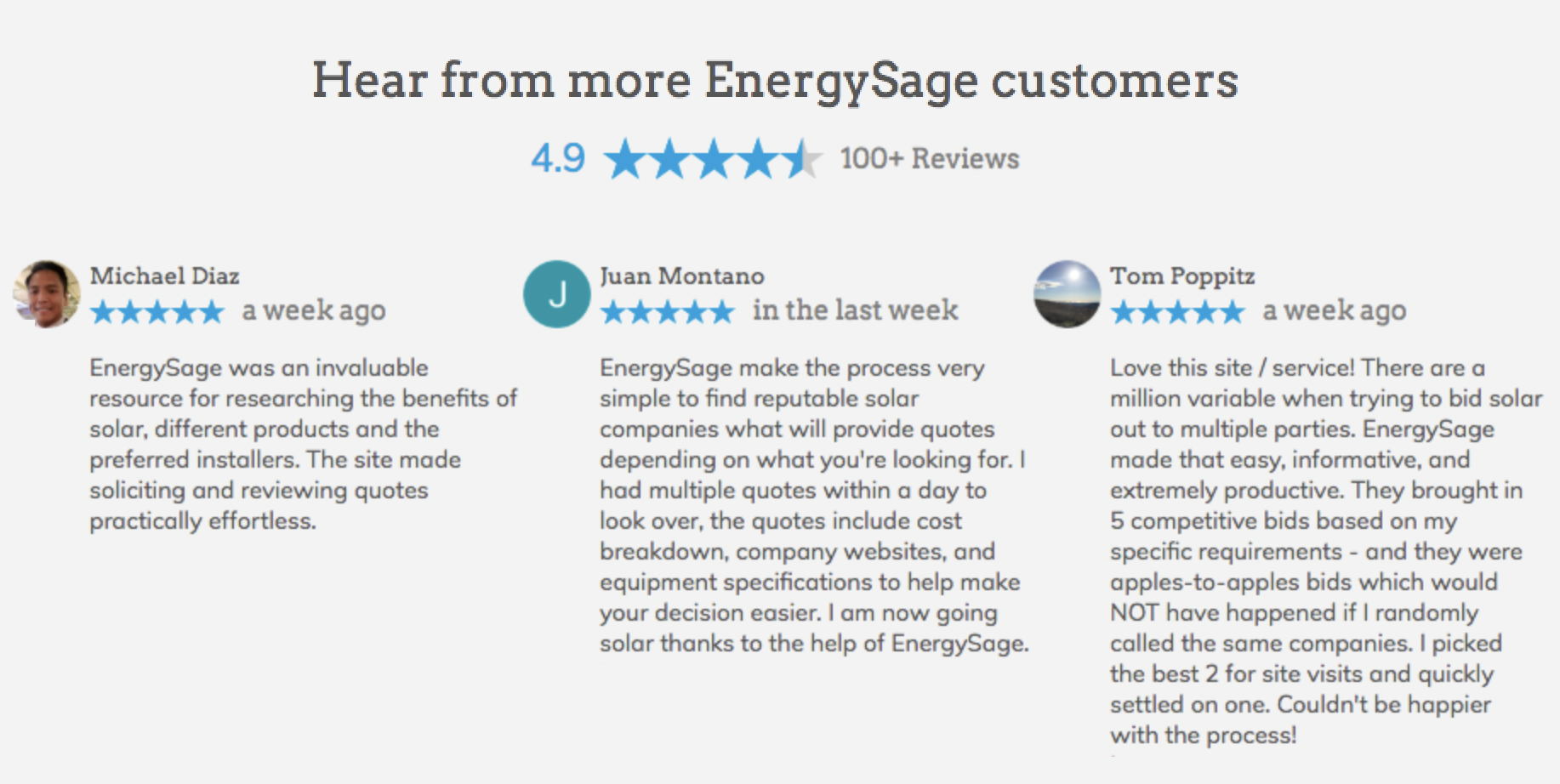
Task: Open the 100+ Reviews link
Action: (930, 159)
